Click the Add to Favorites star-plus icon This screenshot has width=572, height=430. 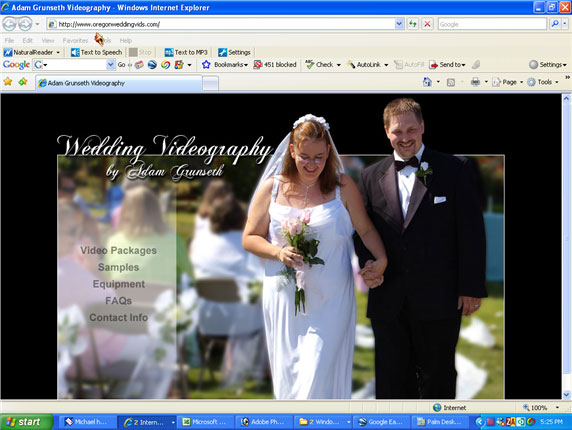click(x=23, y=82)
